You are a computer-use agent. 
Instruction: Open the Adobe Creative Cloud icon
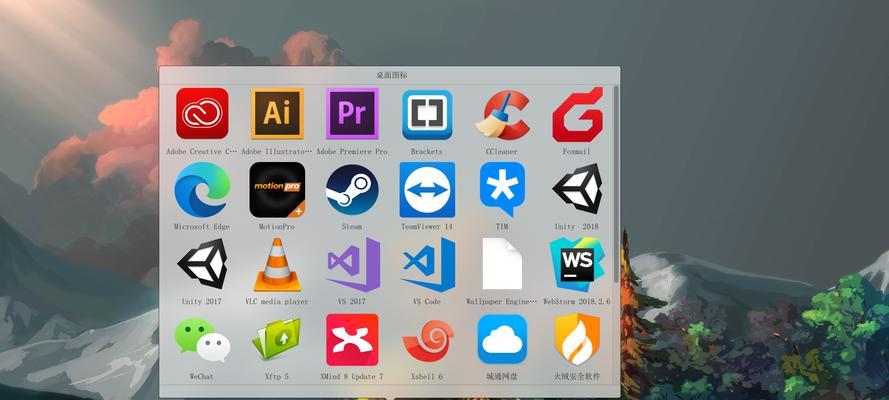point(202,113)
